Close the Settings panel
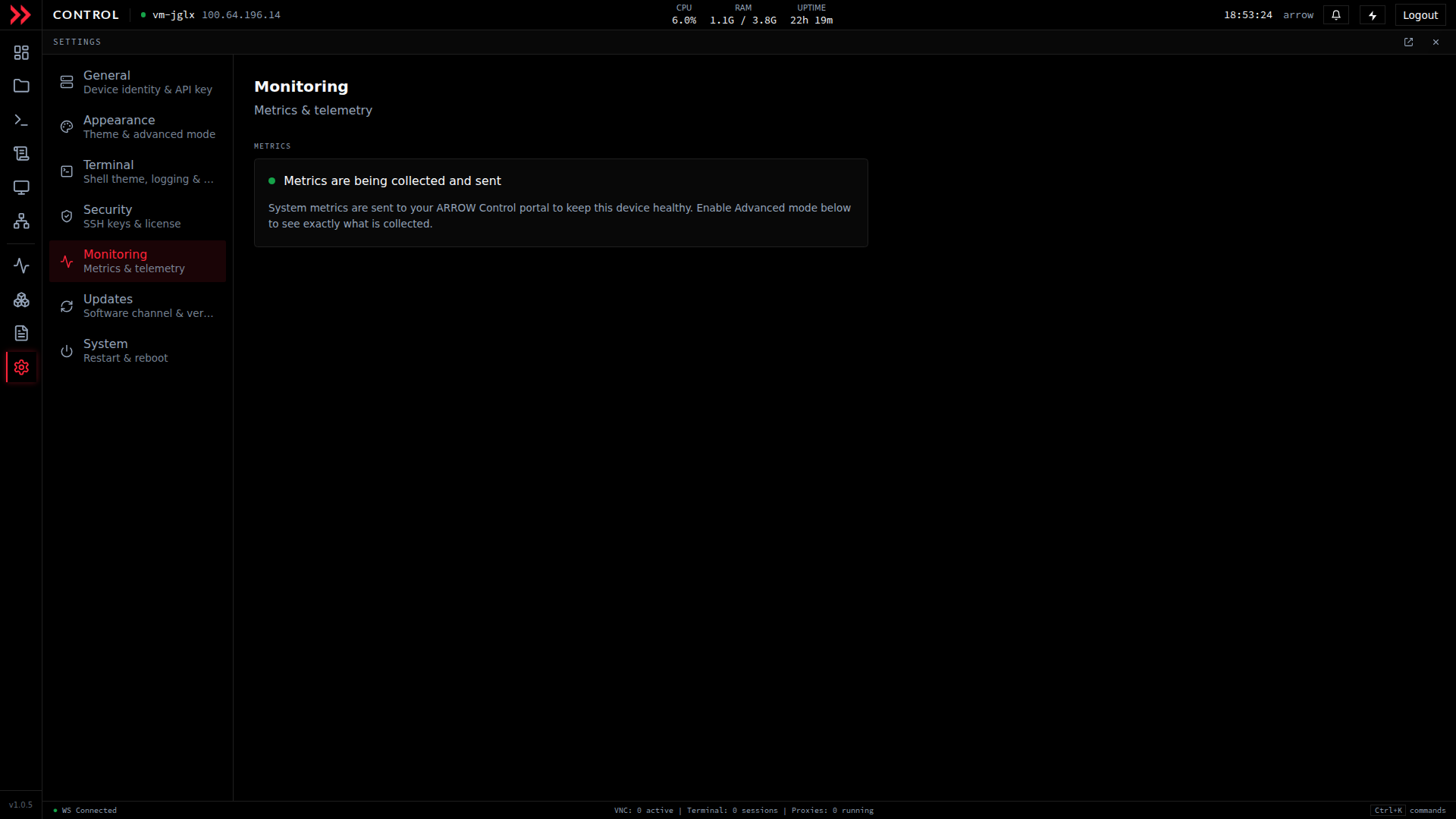This screenshot has width=1456, height=819. pos(1436,42)
